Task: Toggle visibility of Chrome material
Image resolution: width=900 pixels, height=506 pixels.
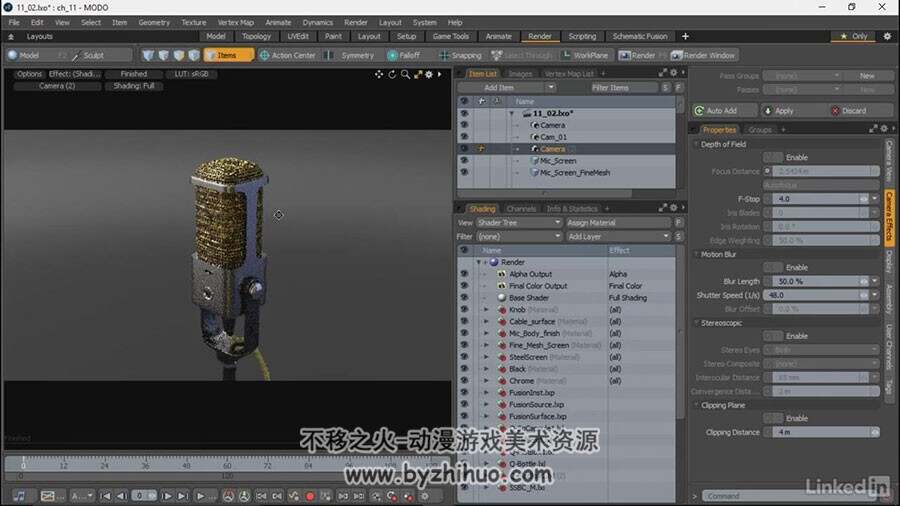Action: click(x=464, y=381)
